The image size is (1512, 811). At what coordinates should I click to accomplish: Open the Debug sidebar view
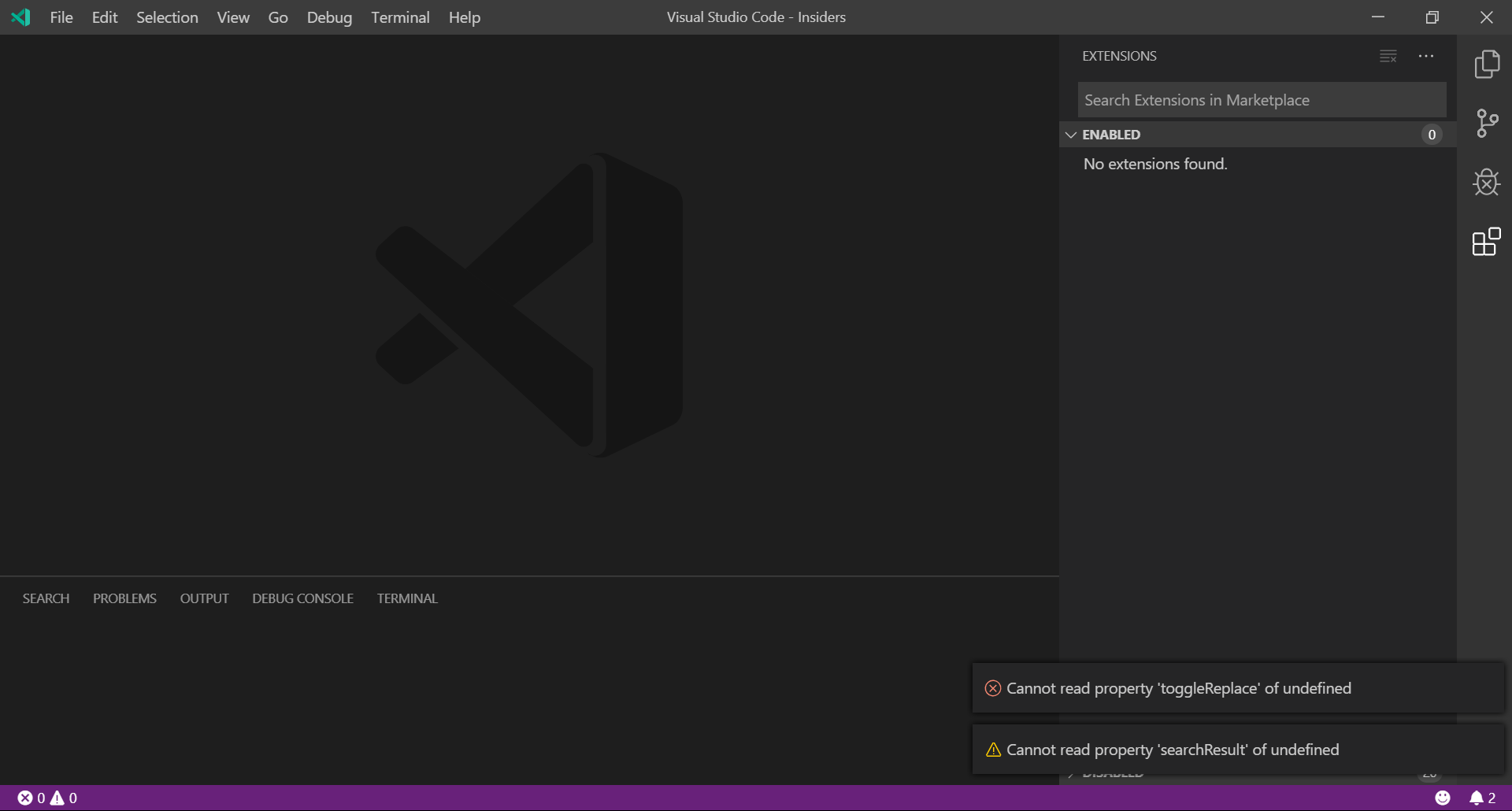[x=1487, y=182]
